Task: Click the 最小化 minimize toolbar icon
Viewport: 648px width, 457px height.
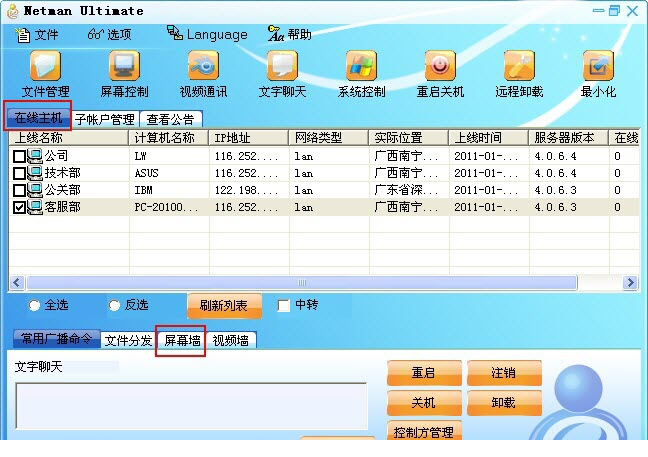Action: 598,65
